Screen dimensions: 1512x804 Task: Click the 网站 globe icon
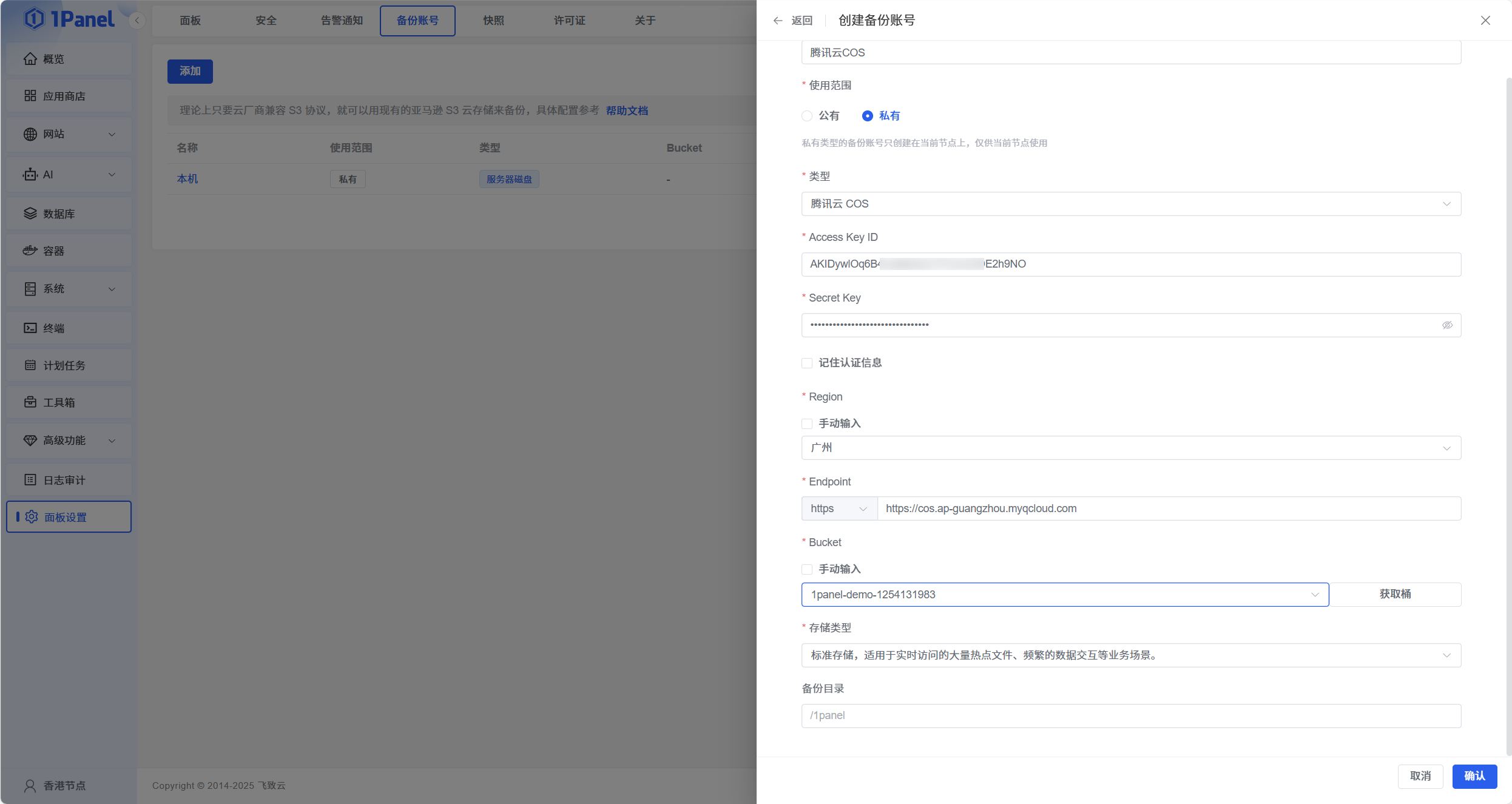point(30,134)
